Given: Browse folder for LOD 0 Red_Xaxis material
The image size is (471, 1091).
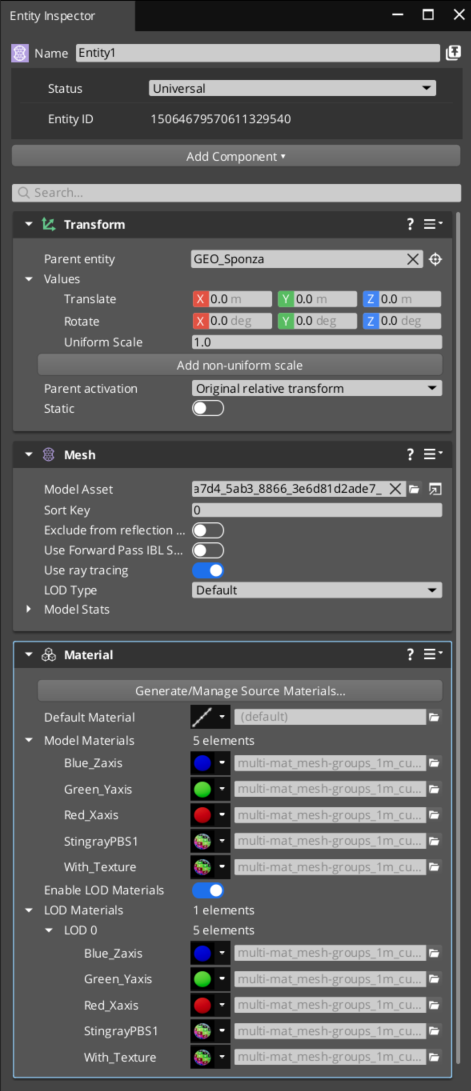Looking at the screenshot, I should click(x=435, y=1005).
